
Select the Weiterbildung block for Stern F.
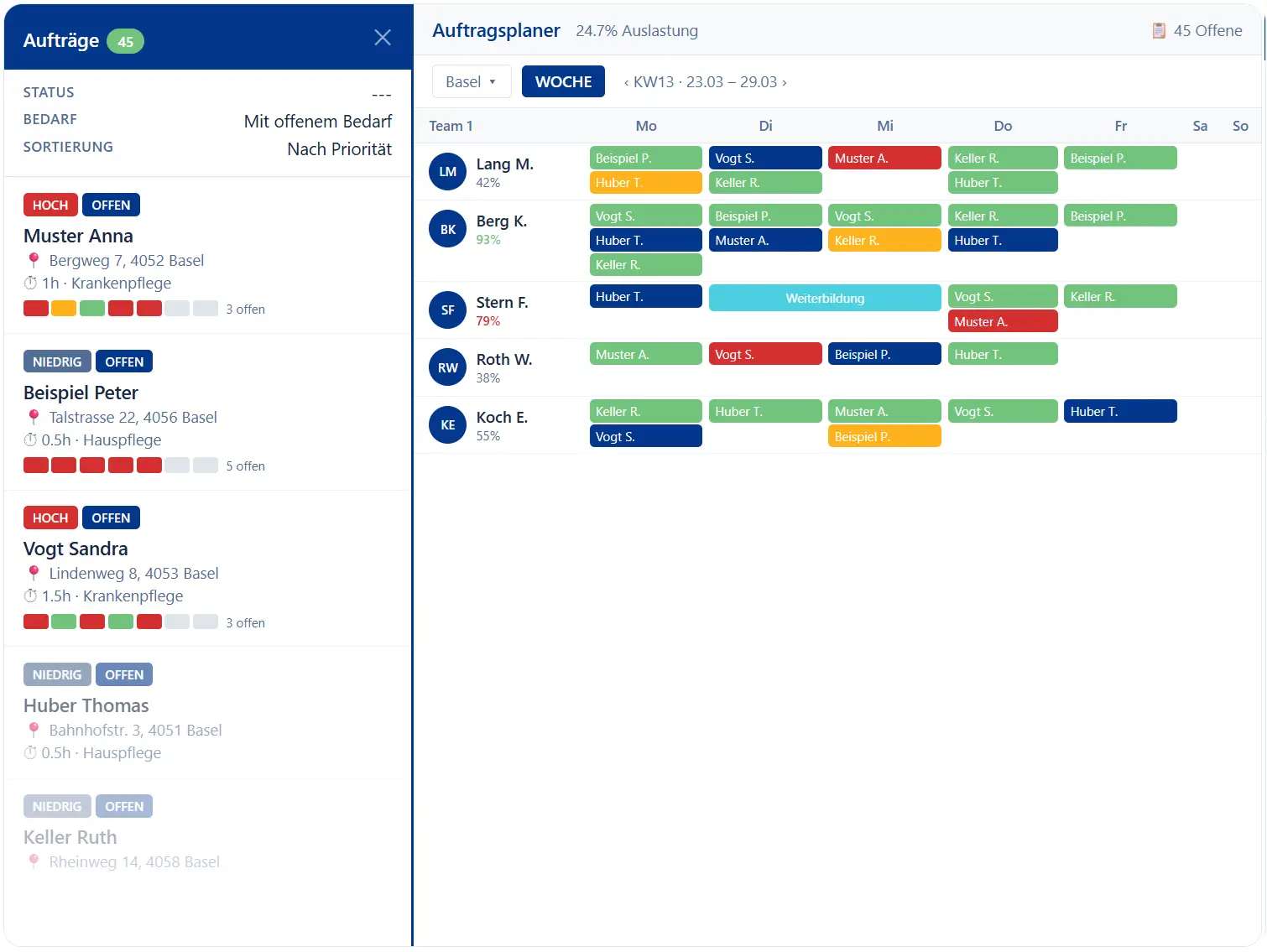(824, 299)
